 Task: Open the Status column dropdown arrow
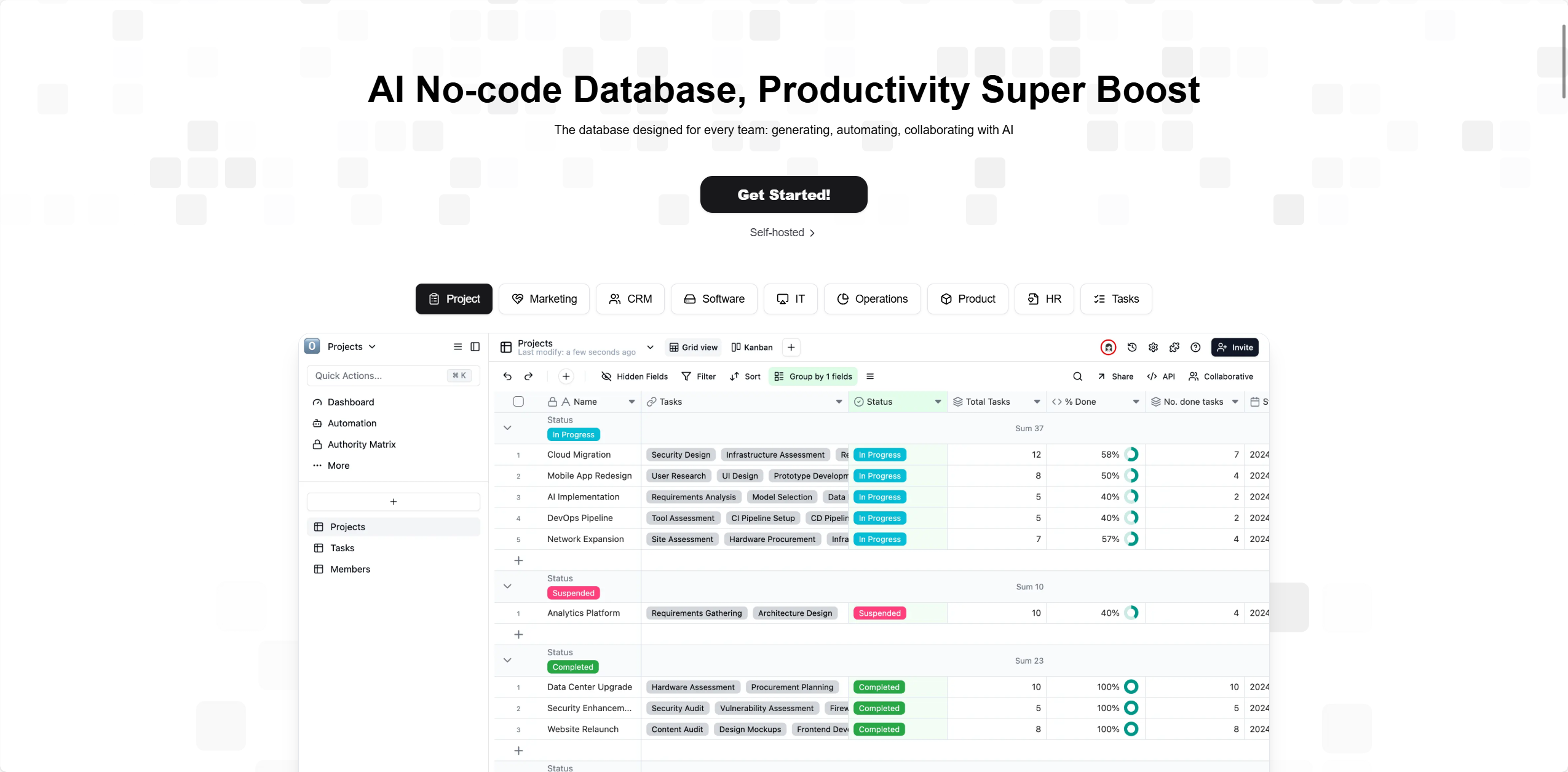pyautogui.click(x=938, y=402)
